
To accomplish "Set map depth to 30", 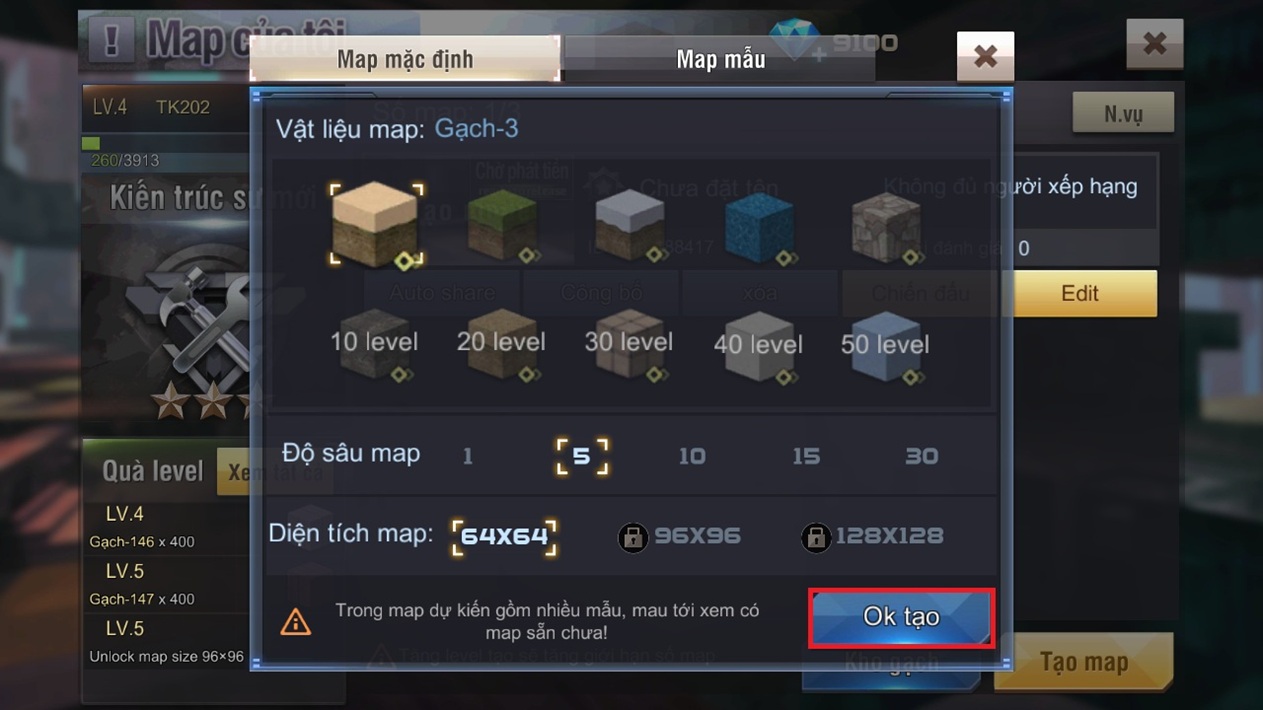I will pos(921,457).
